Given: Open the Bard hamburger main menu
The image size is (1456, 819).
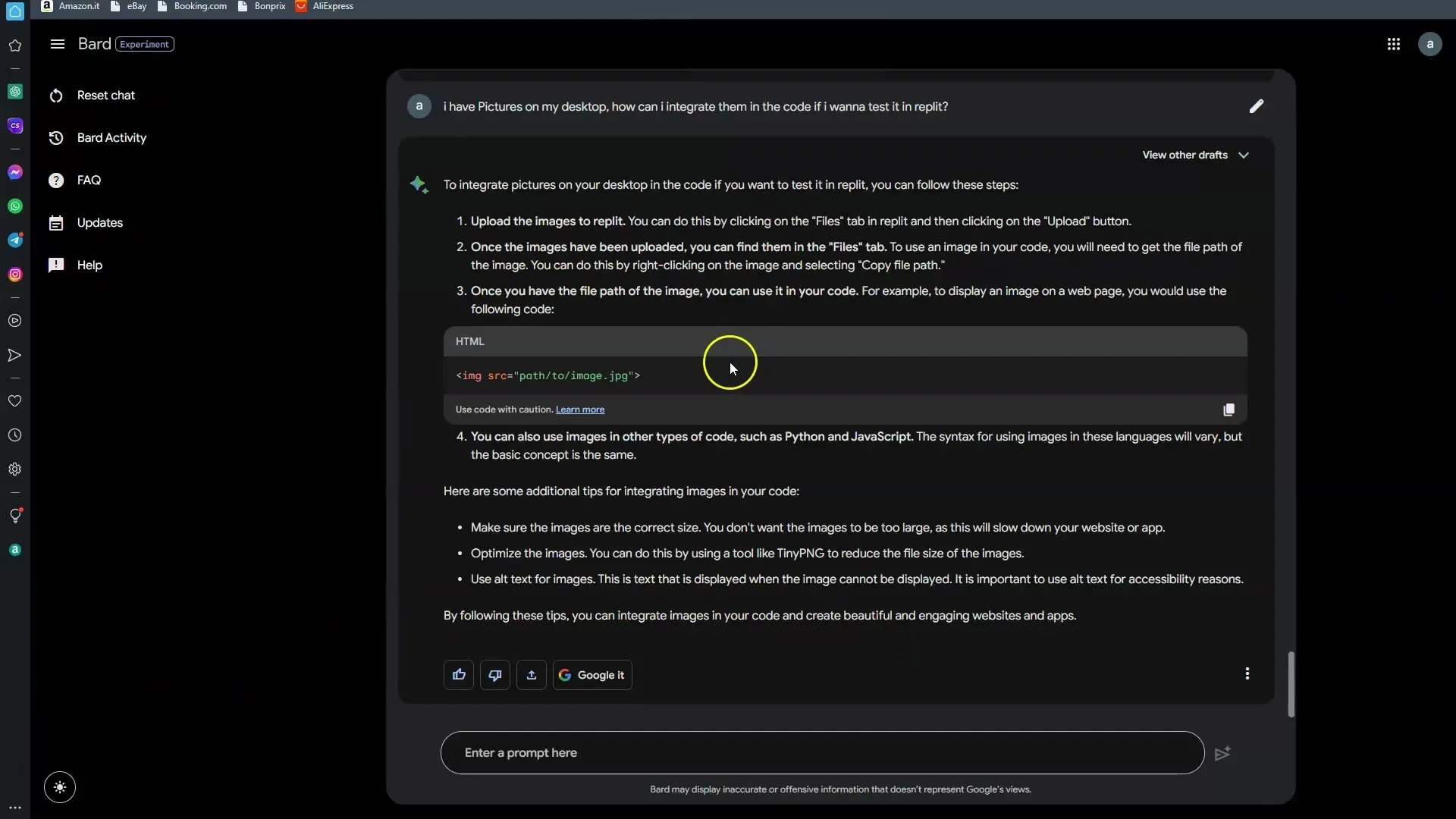Looking at the screenshot, I should [57, 44].
